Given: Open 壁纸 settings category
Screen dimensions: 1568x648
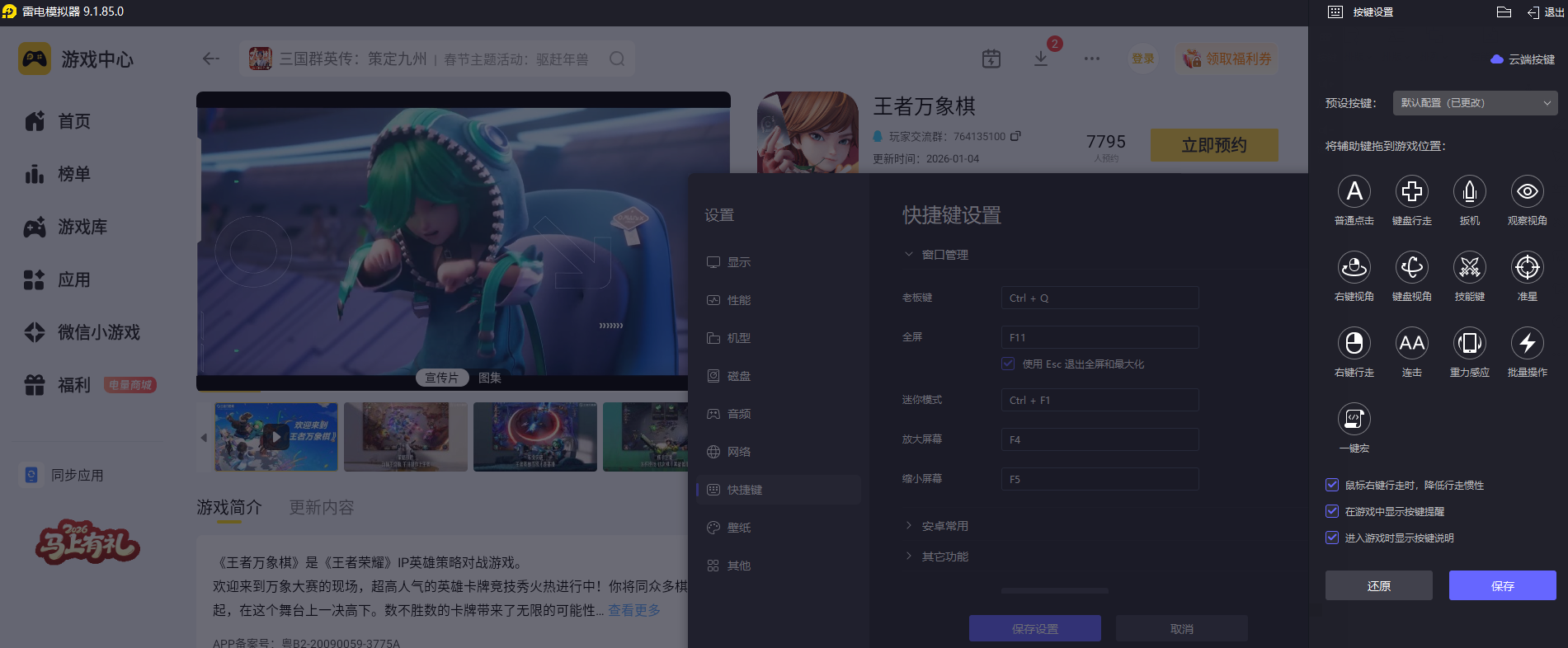Looking at the screenshot, I should pyautogui.click(x=779, y=528).
